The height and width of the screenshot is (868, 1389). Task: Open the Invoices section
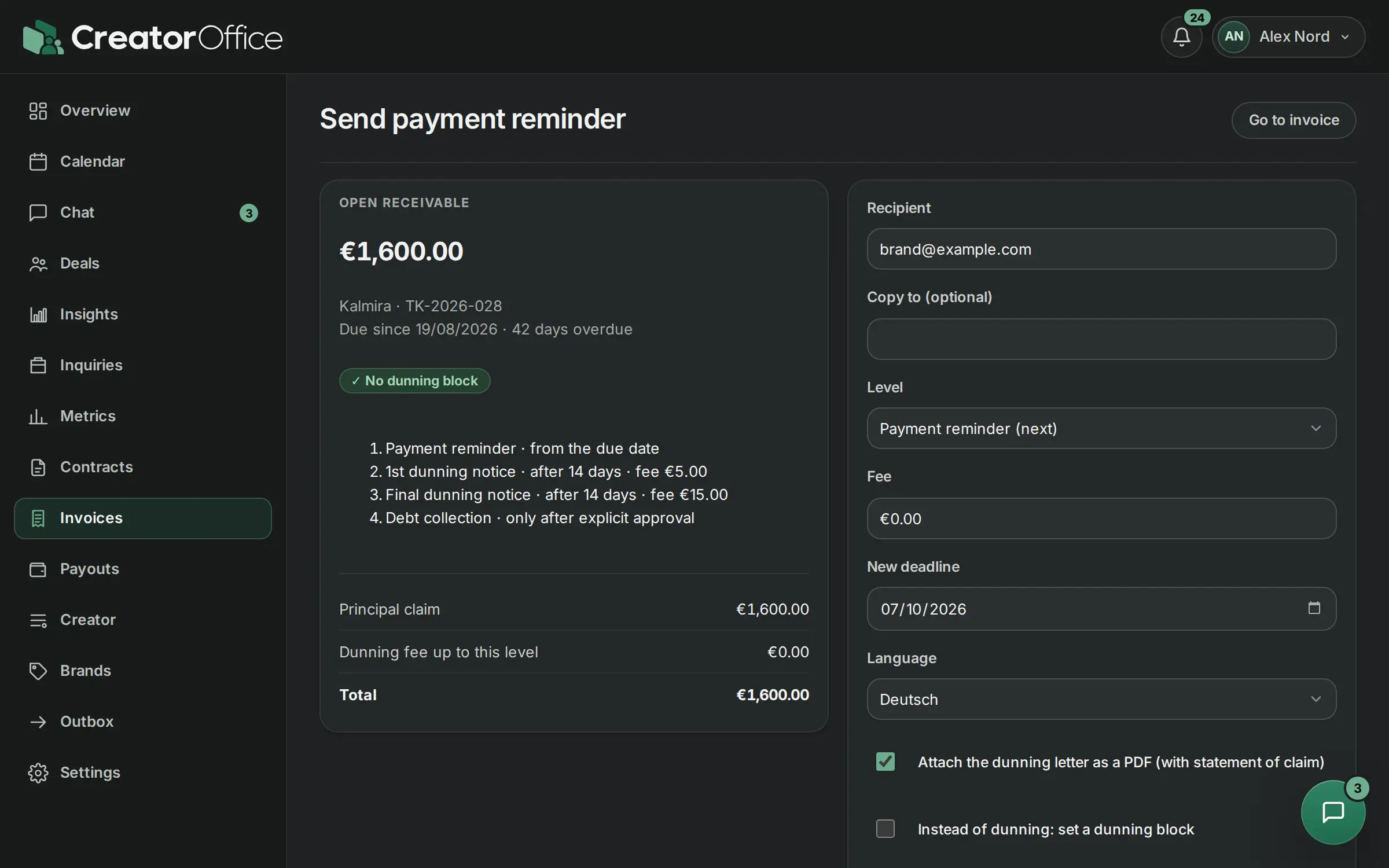tap(143, 518)
